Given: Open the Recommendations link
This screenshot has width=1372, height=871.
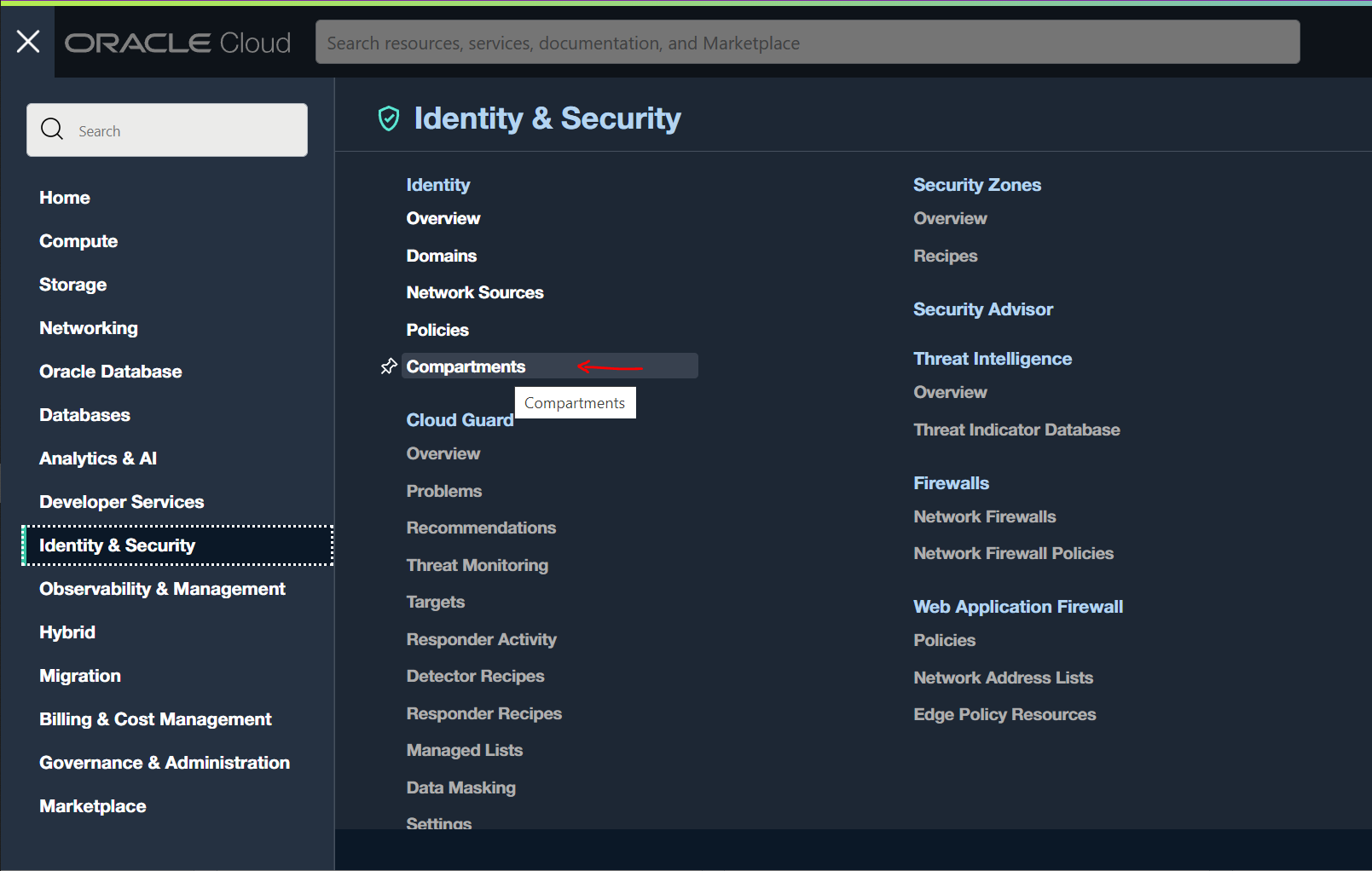Looking at the screenshot, I should 482,528.
